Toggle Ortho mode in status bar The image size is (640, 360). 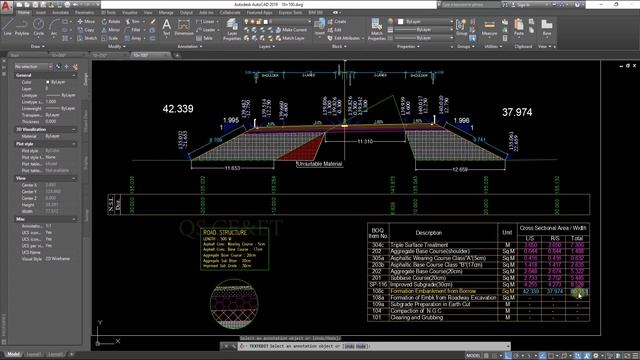(508, 356)
